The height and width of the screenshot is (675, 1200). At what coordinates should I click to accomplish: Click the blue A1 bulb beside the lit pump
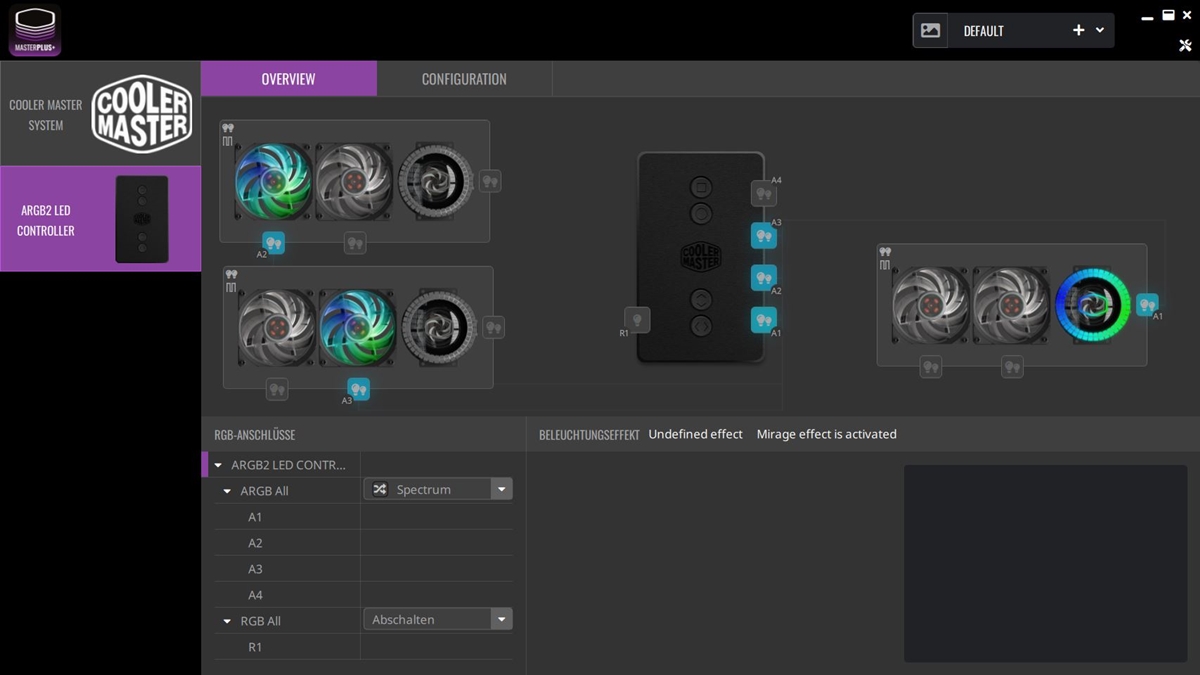point(1147,304)
